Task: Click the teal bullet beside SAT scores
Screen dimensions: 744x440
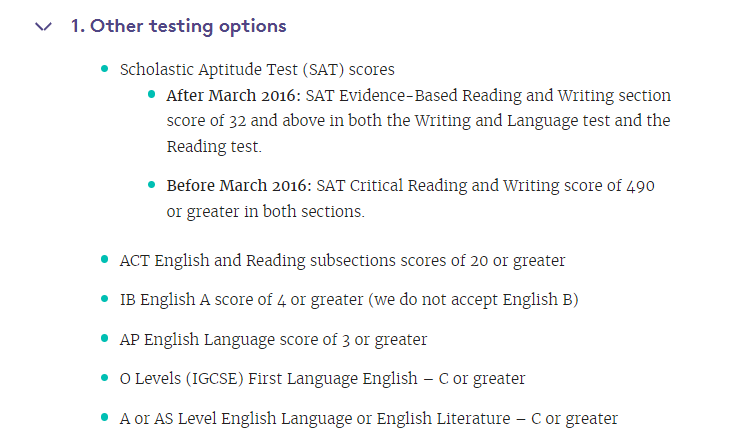Action: click(x=105, y=69)
